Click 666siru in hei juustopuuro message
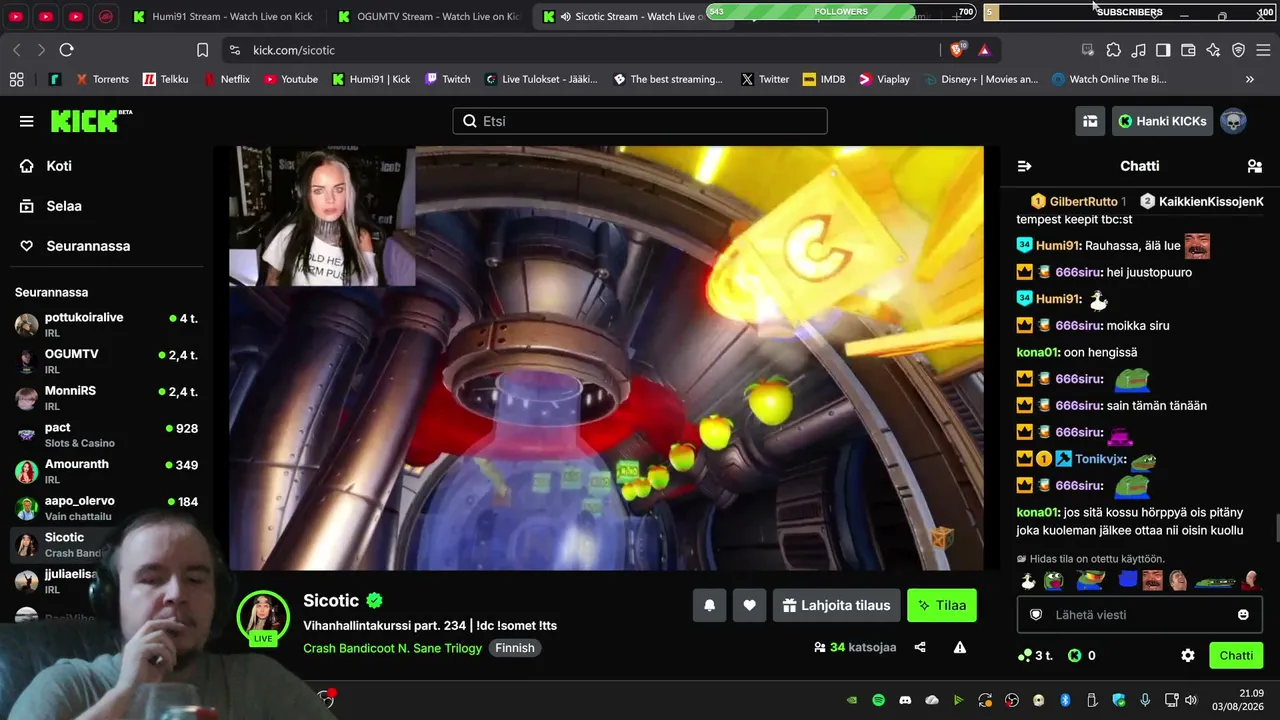This screenshot has width=1280, height=720. click(1079, 272)
